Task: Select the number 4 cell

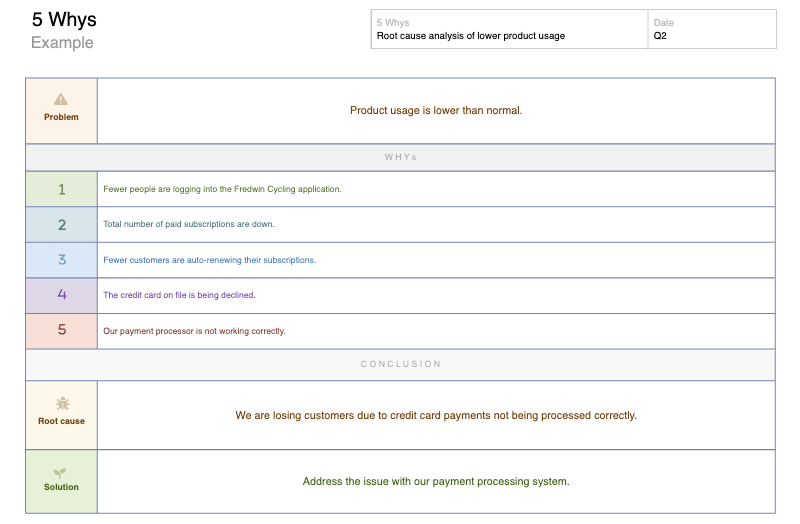Action: click(61, 295)
